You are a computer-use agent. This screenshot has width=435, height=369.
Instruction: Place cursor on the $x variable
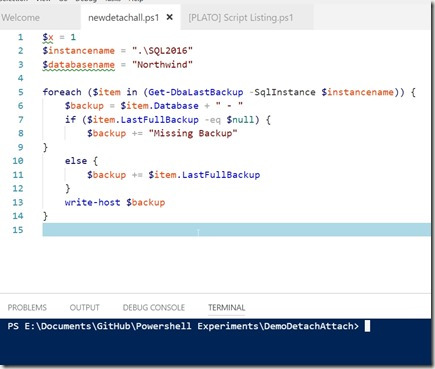click(48, 37)
